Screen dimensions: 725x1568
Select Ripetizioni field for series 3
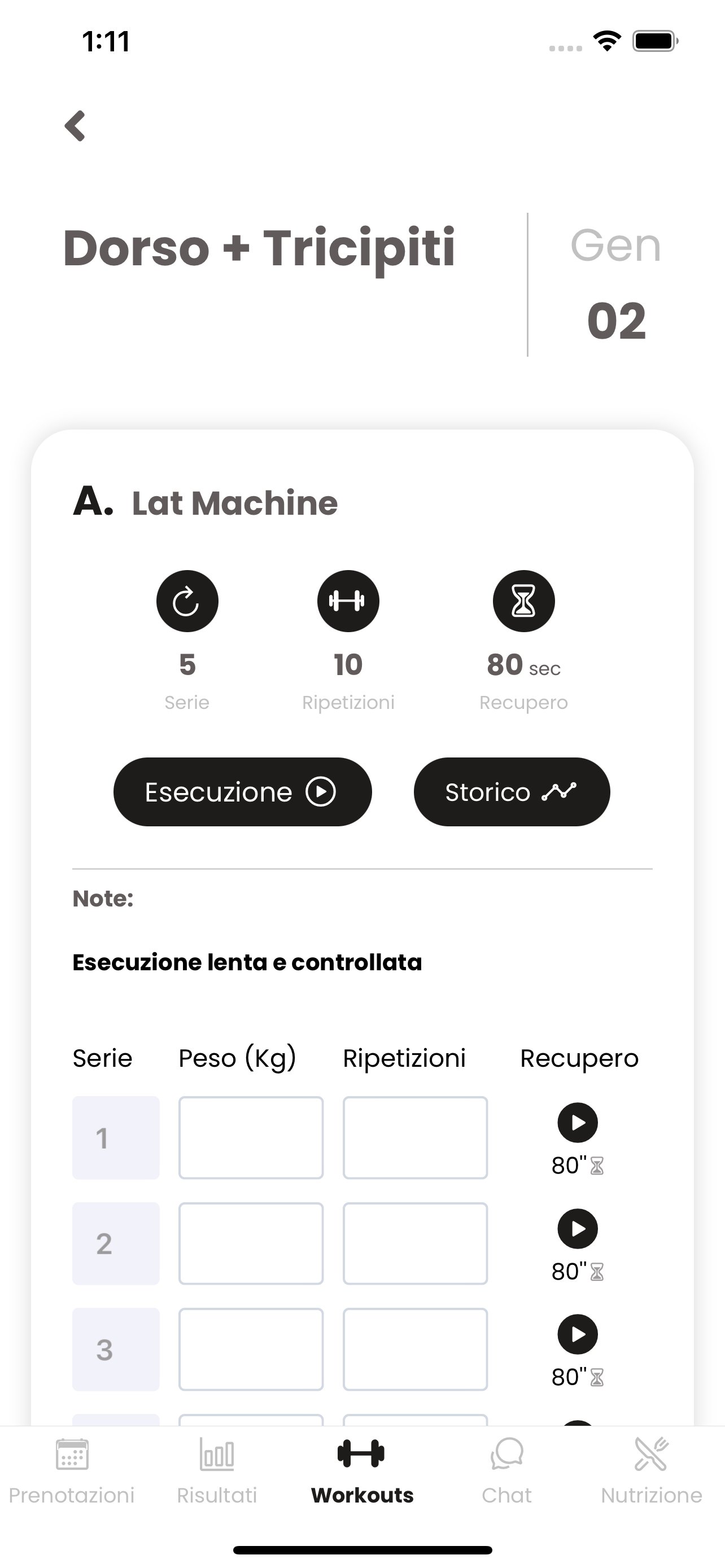415,1350
